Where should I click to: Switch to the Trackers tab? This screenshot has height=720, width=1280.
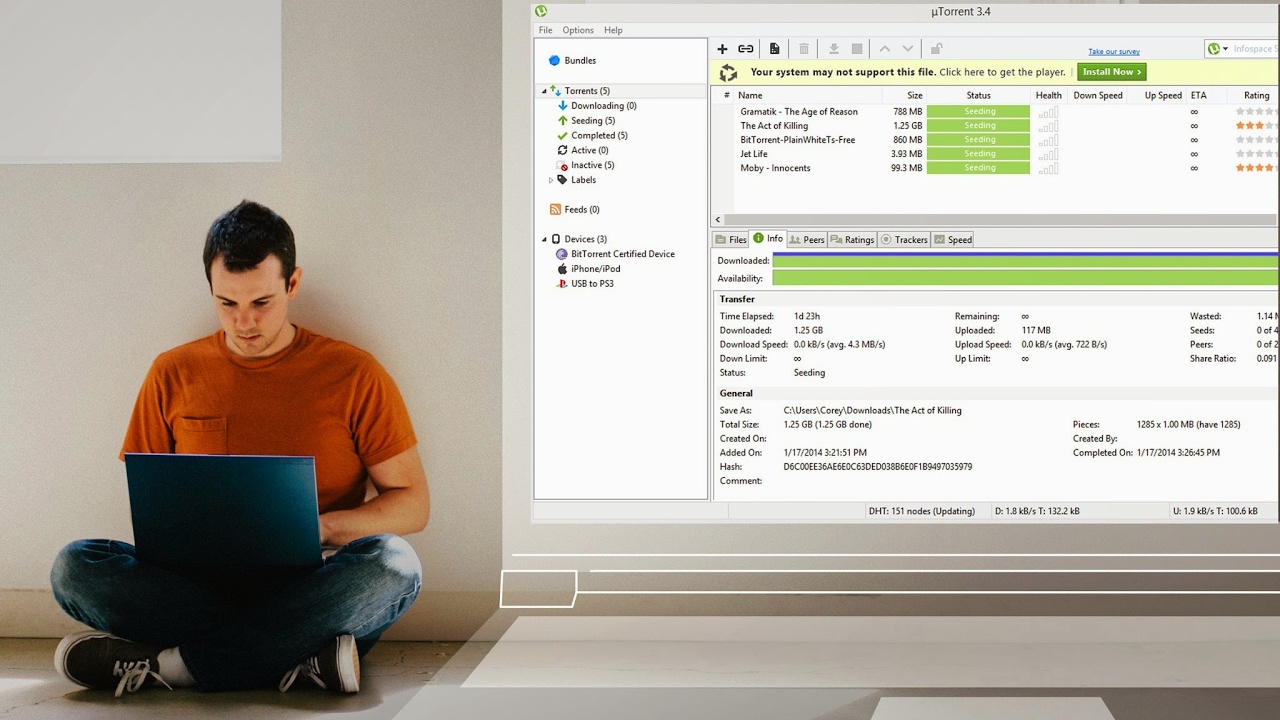click(x=904, y=240)
